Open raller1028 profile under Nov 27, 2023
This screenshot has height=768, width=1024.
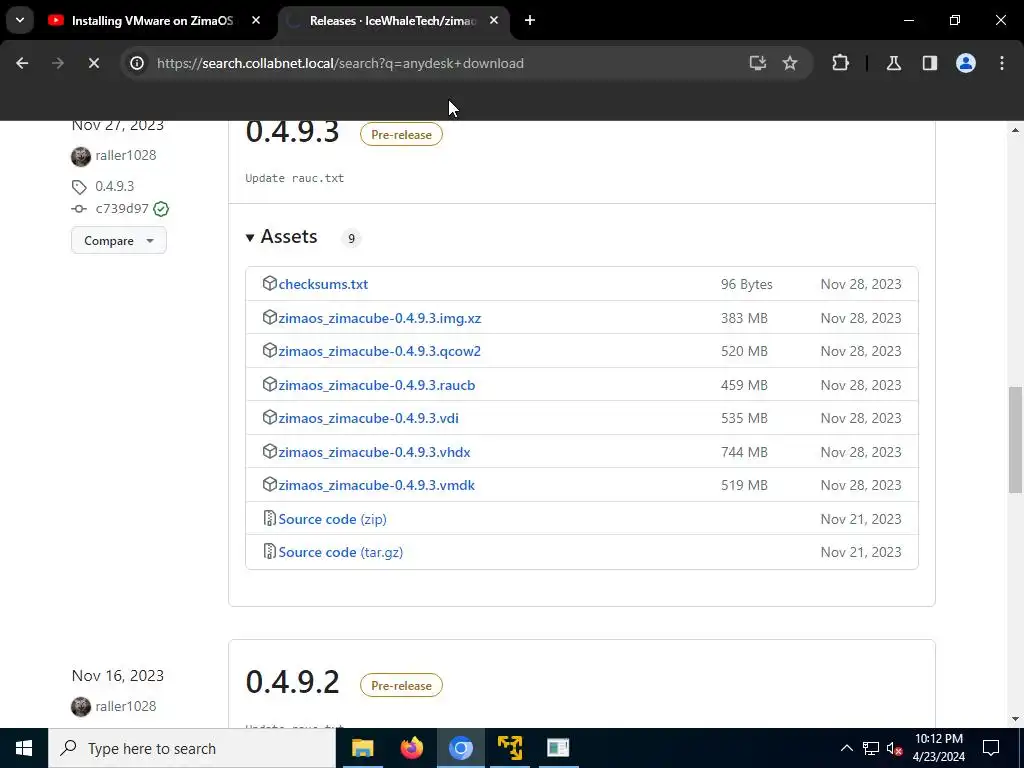pos(125,155)
